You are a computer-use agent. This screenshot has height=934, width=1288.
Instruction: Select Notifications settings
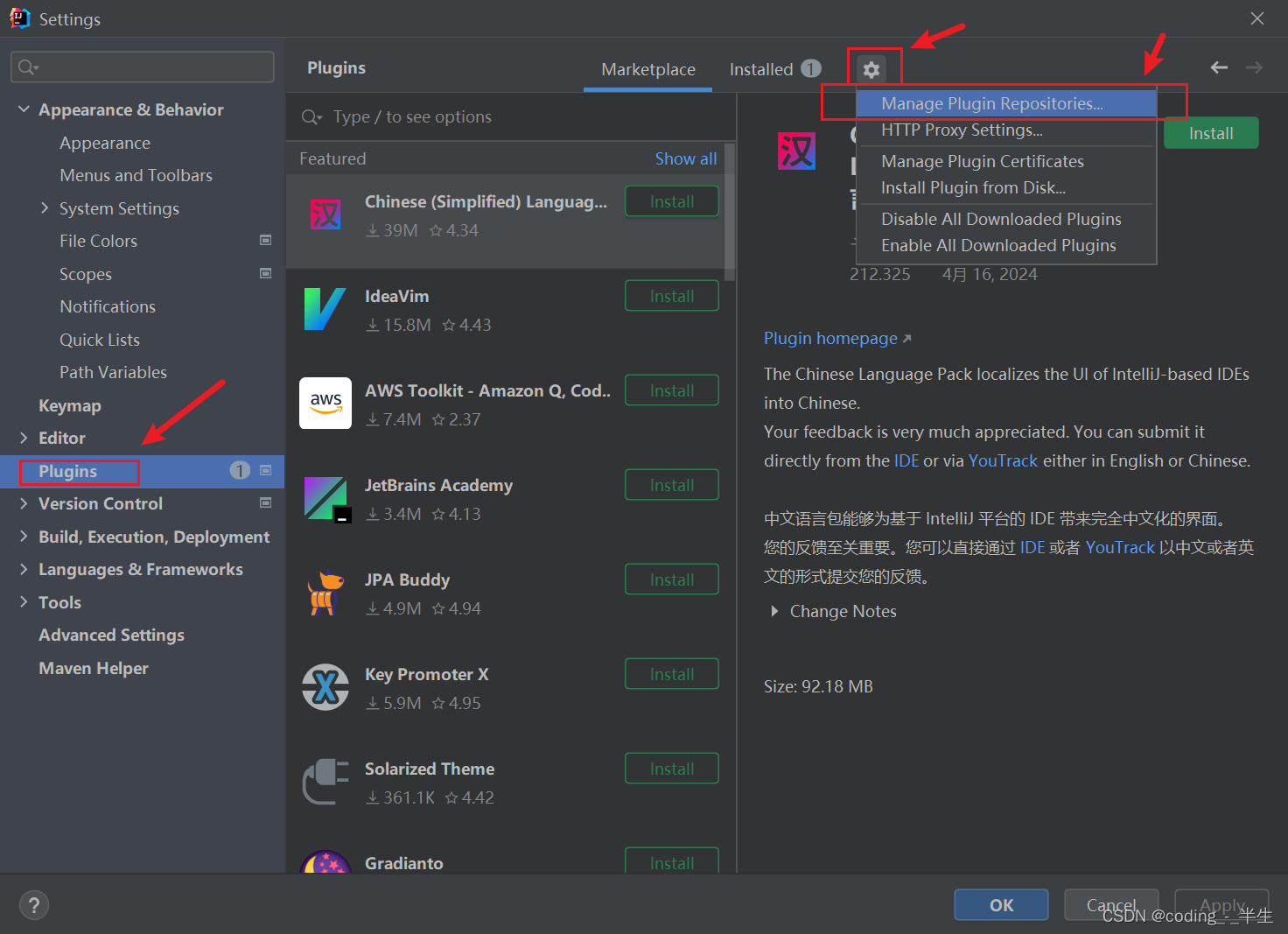click(x=108, y=306)
